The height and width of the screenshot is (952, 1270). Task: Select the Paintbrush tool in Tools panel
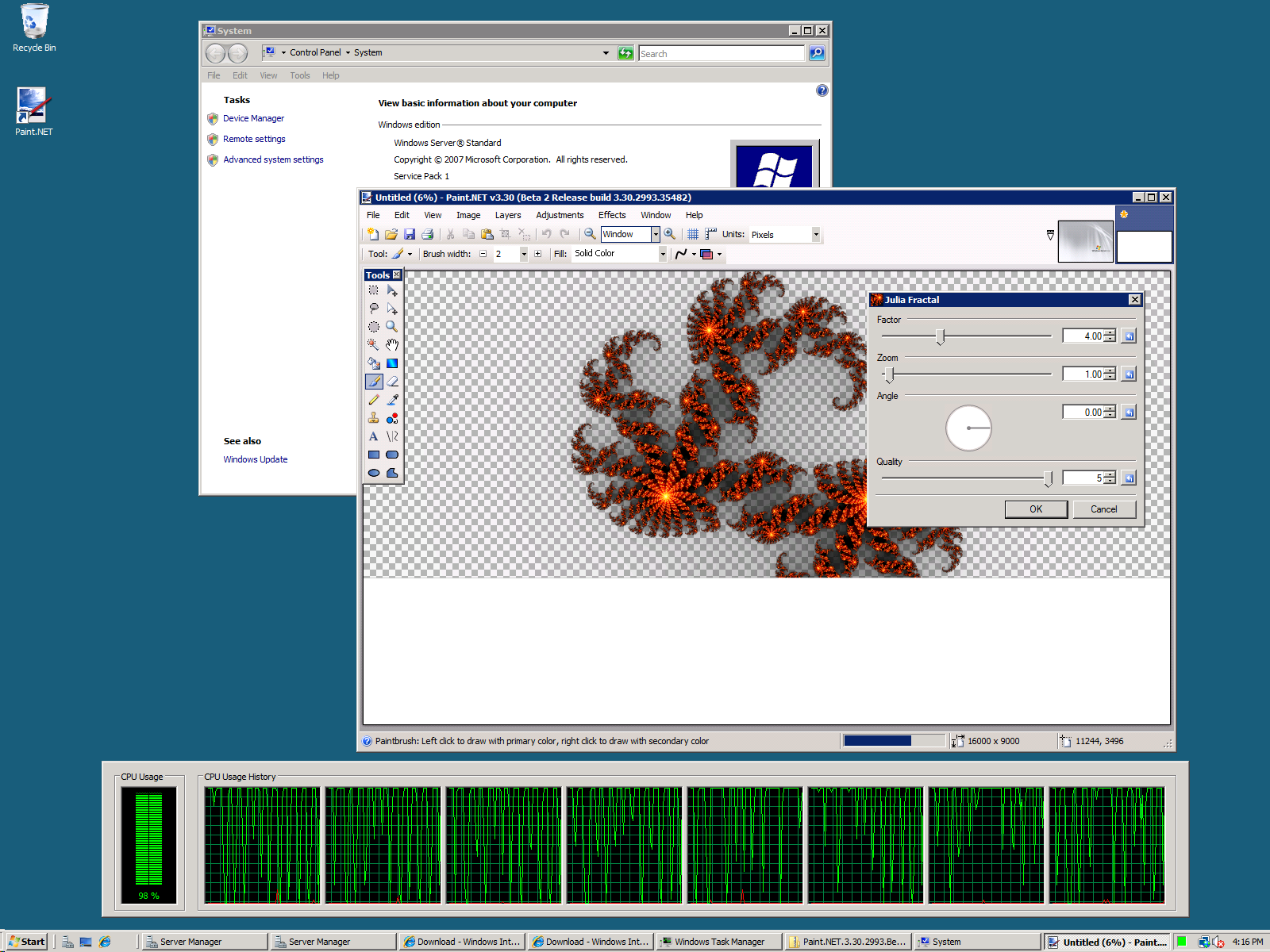[374, 382]
